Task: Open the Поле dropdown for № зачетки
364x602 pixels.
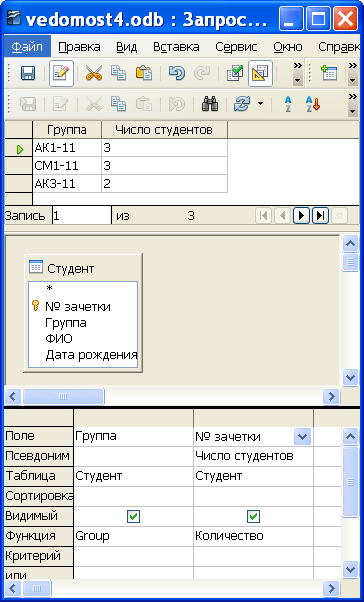Action: (x=302, y=437)
